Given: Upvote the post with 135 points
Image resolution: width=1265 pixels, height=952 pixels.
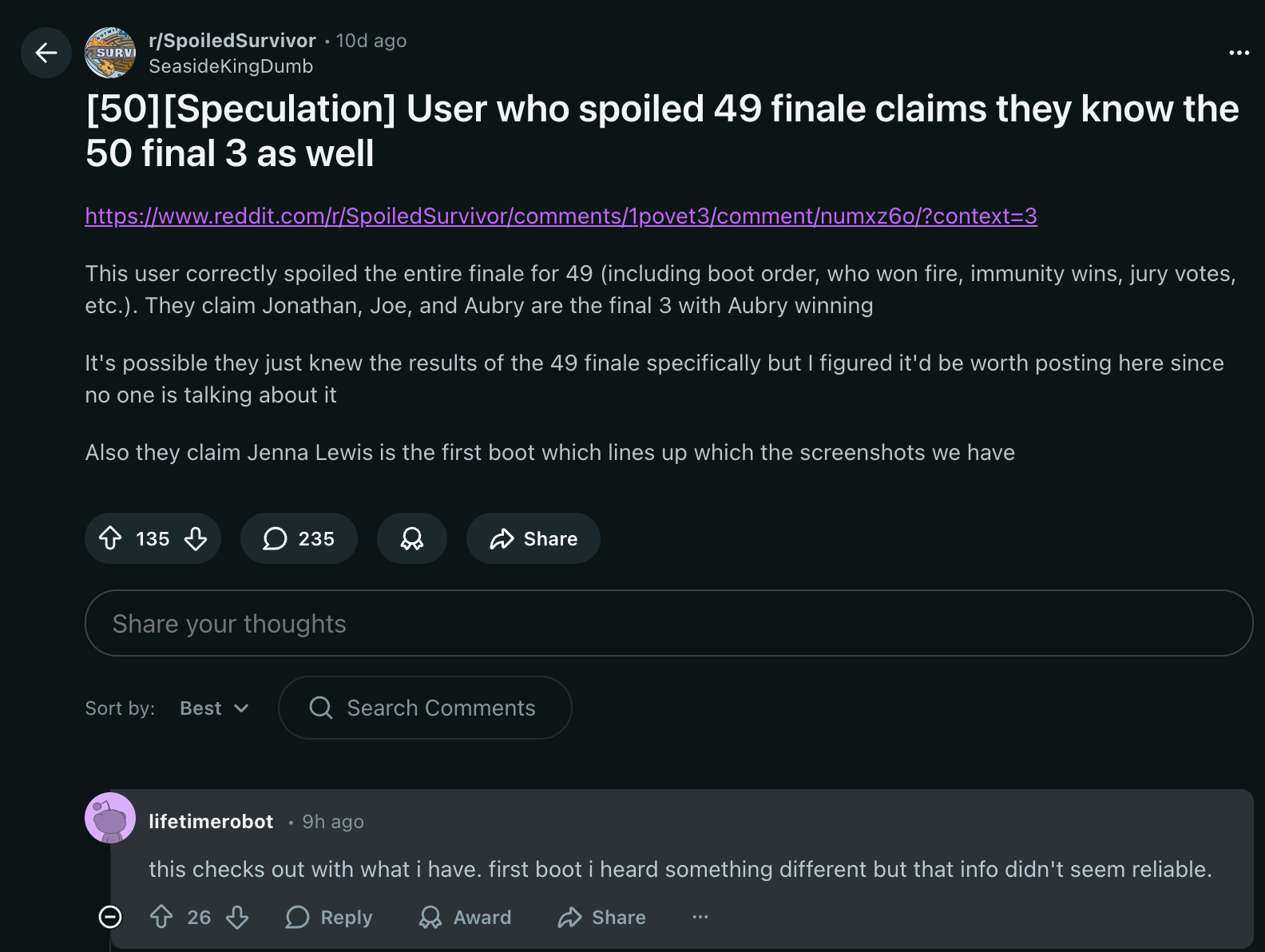Looking at the screenshot, I should pos(110,538).
